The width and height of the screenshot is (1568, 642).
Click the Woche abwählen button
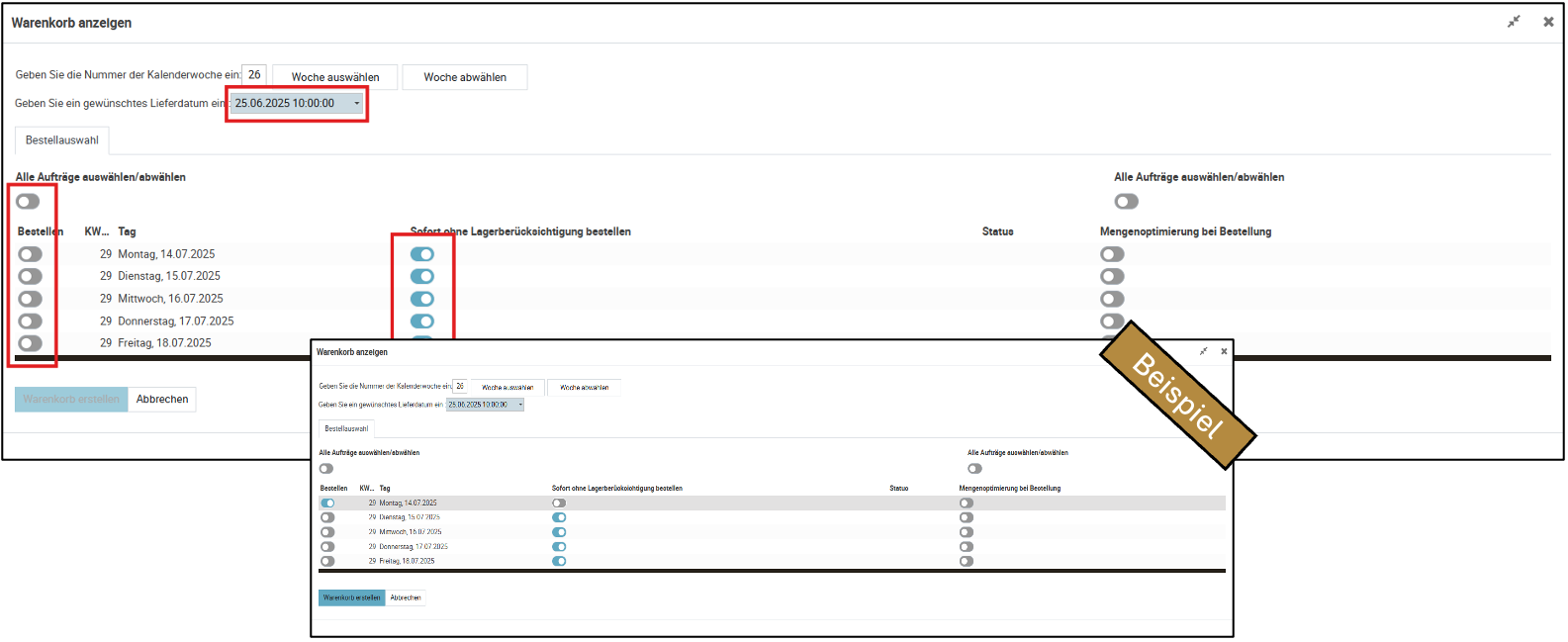click(x=465, y=77)
